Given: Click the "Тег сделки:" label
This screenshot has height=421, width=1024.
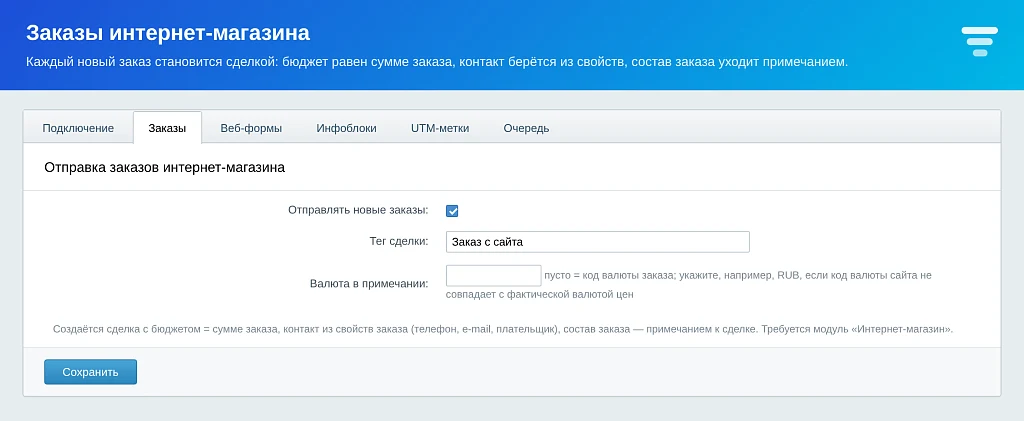Looking at the screenshot, I should point(398,242).
